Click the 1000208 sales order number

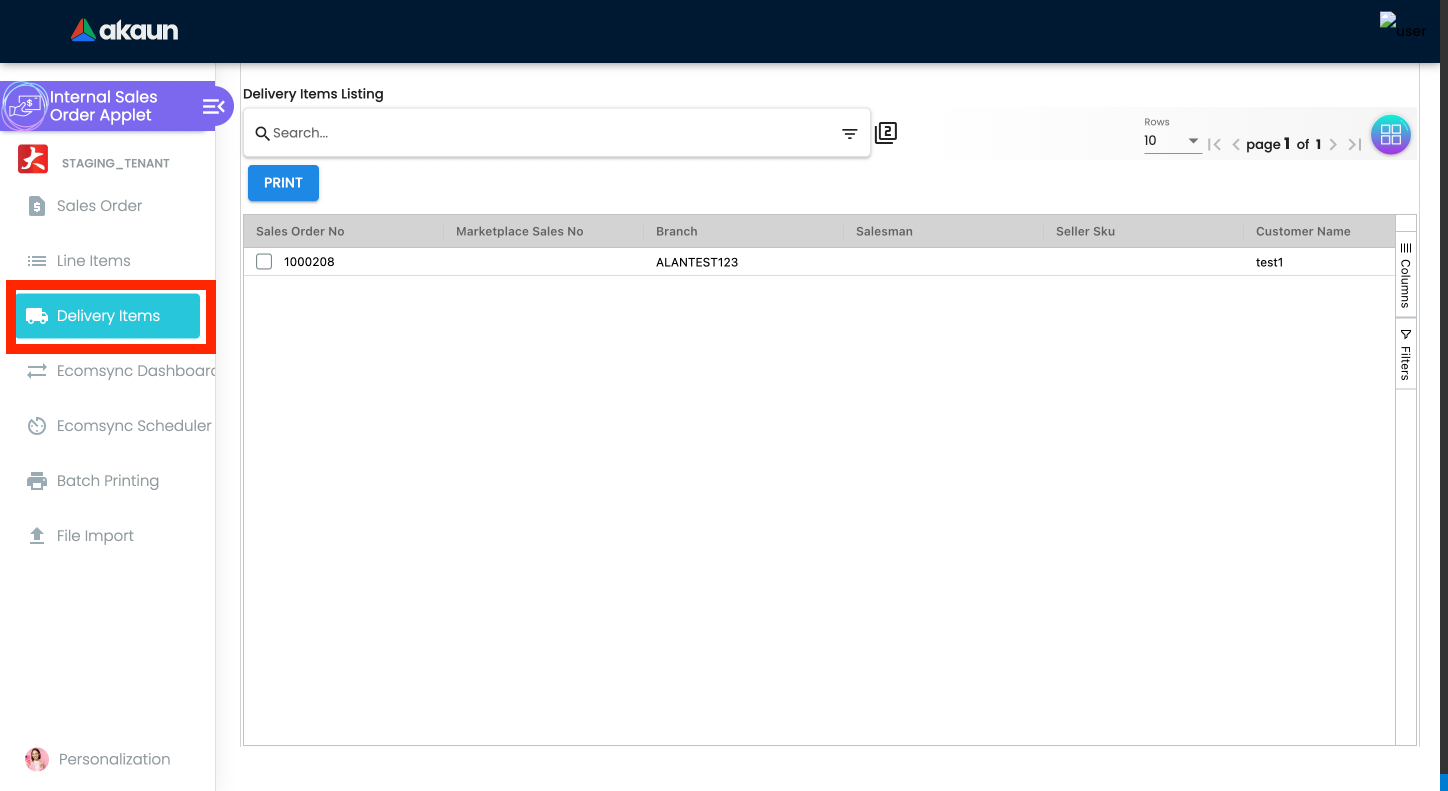309,262
